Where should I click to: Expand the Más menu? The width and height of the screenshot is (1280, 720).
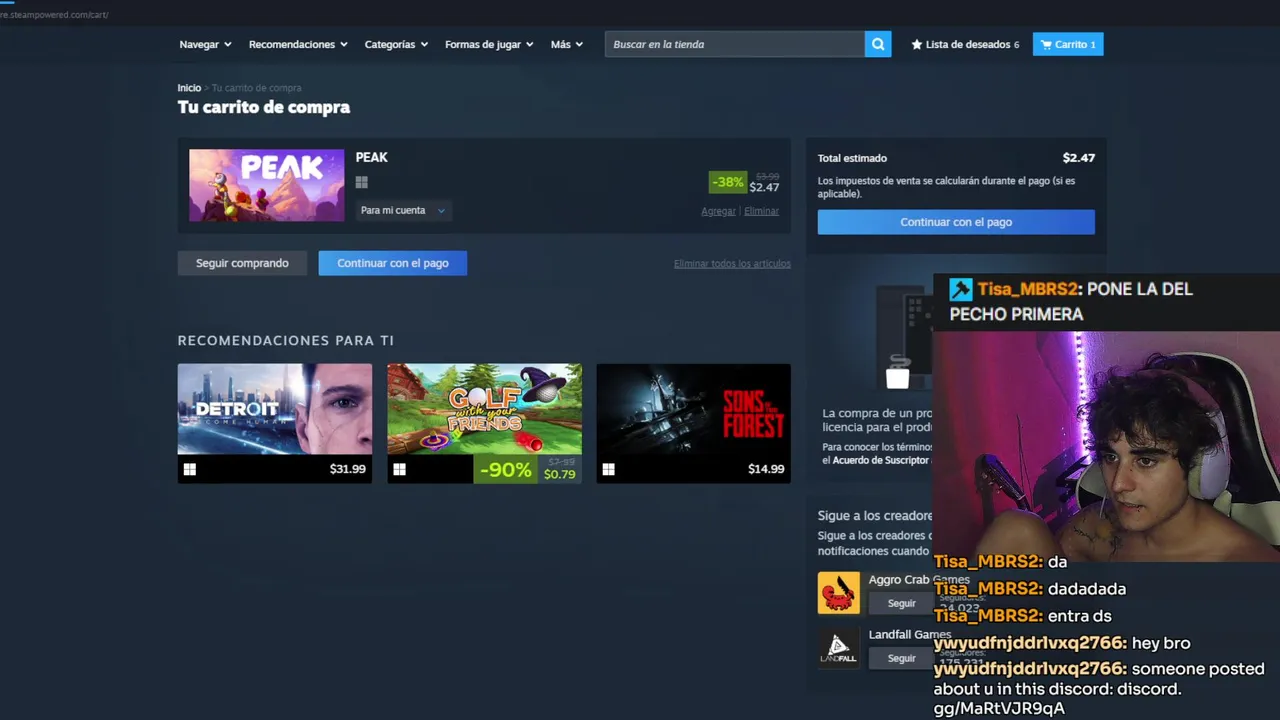click(x=566, y=44)
